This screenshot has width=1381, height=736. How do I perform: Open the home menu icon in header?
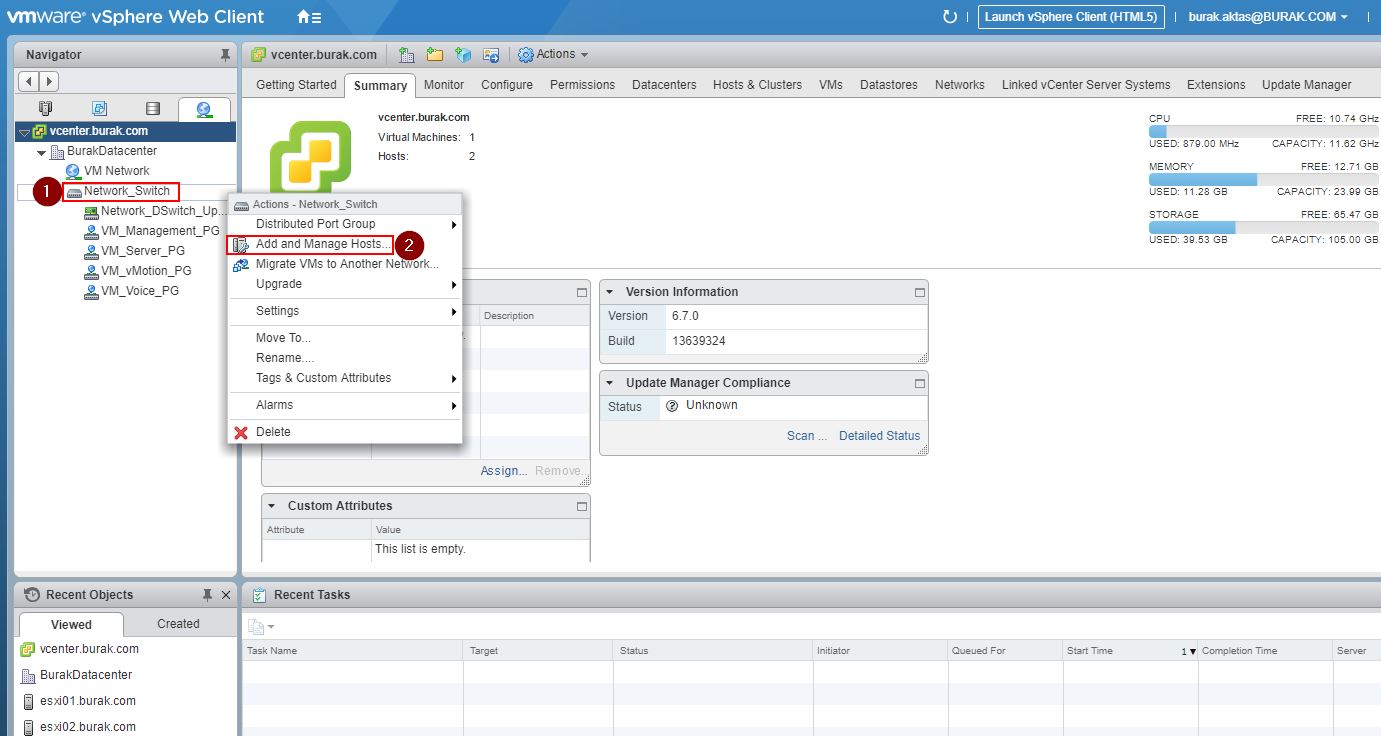click(x=309, y=17)
